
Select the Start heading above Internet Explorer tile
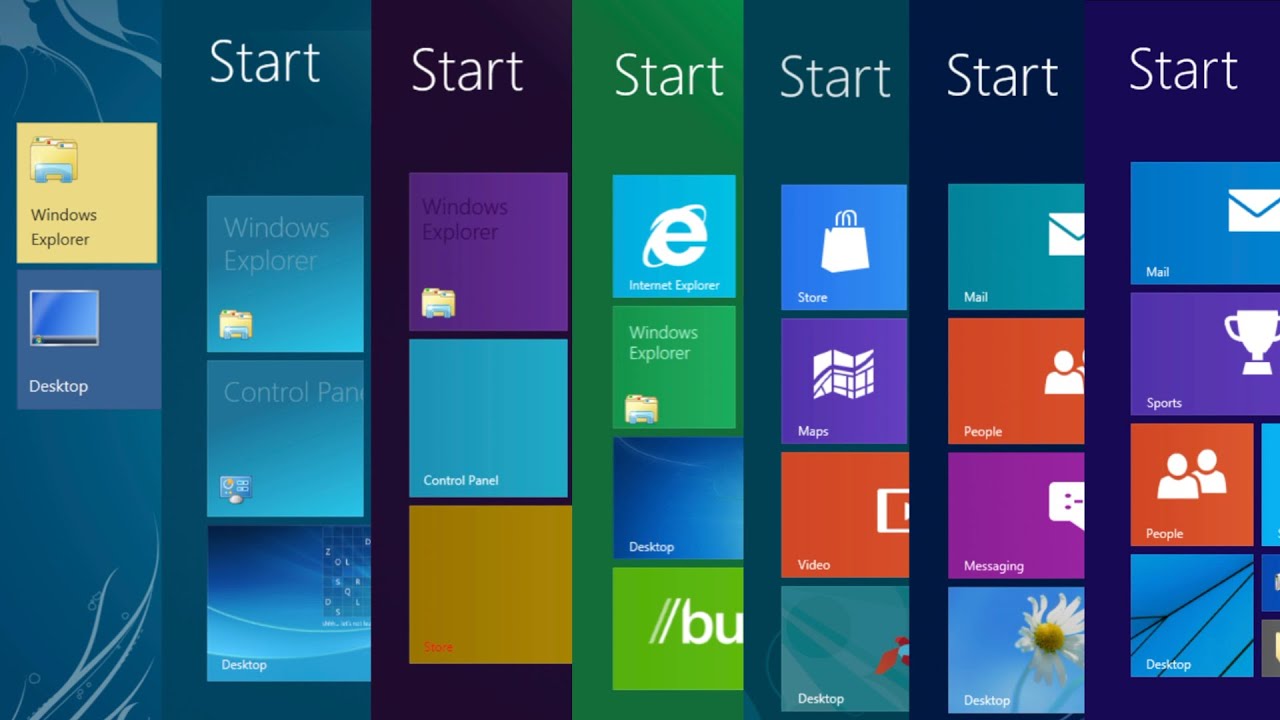(x=669, y=75)
